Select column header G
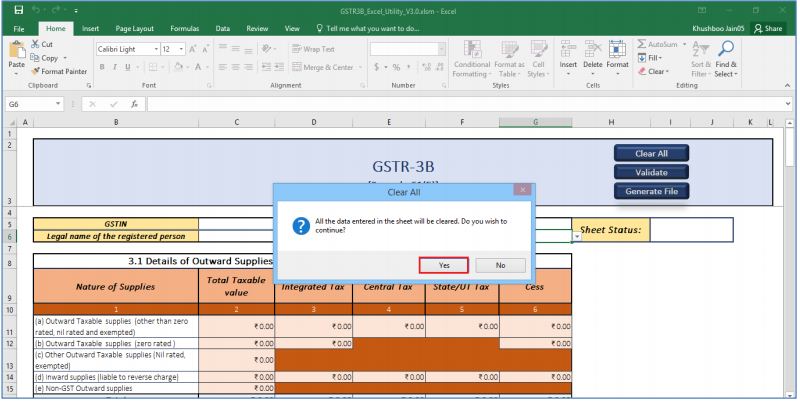 coord(535,122)
